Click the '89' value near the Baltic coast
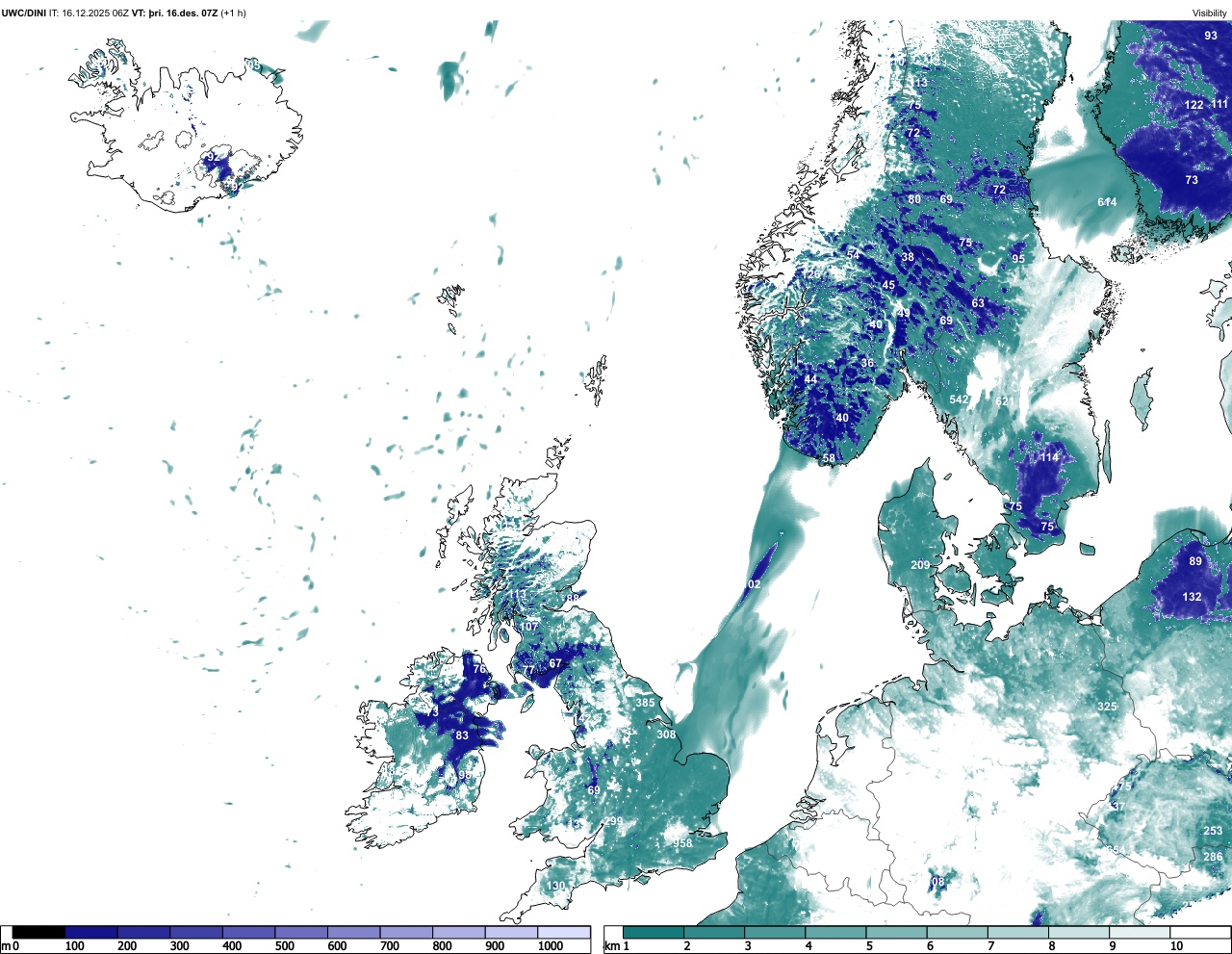Image resolution: width=1232 pixels, height=954 pixels. tap(1195, 561)
